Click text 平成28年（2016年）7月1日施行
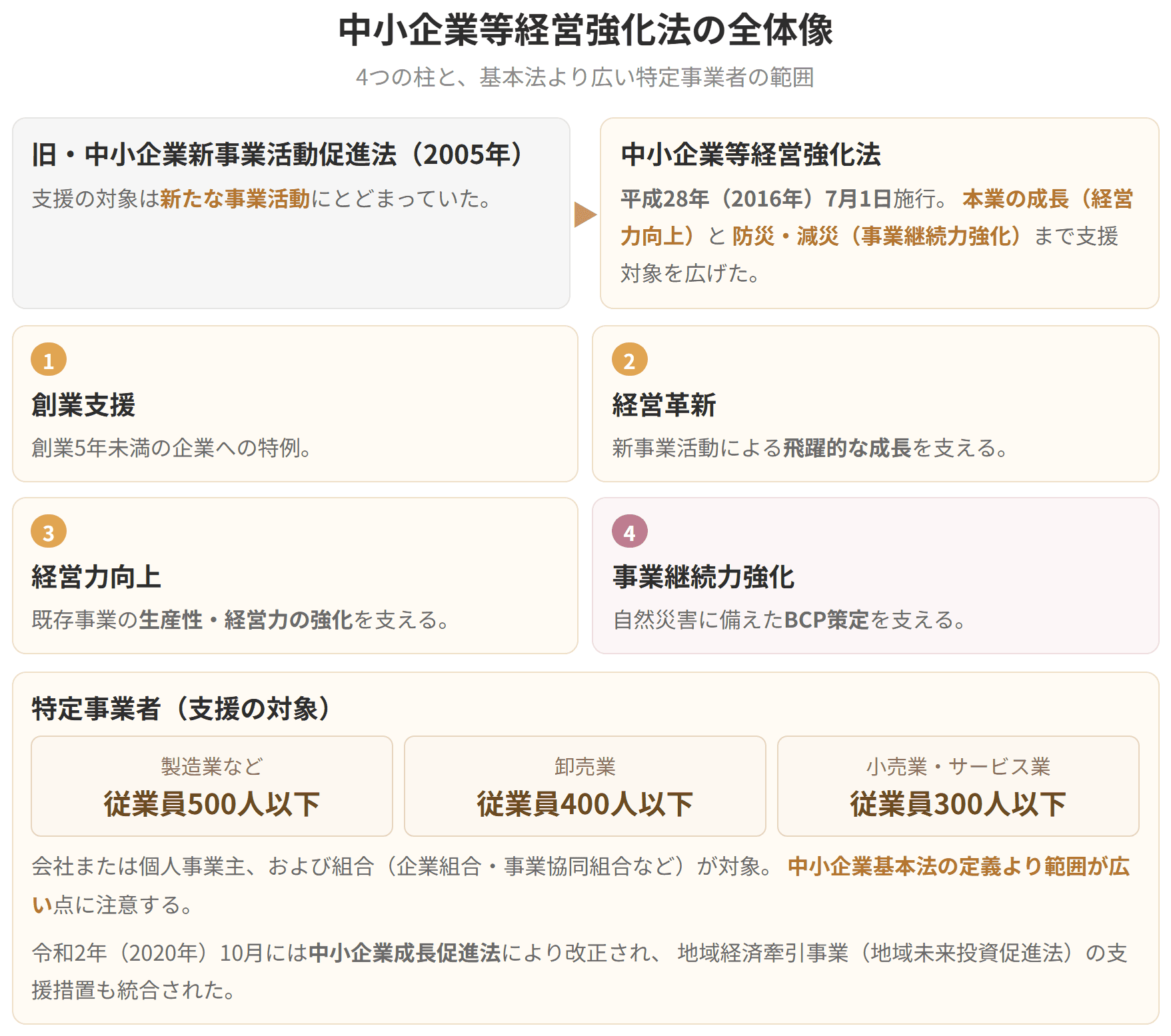The width and height of the screenshot is (1171, 1036). pyautogui.click(x=779, y=199)
